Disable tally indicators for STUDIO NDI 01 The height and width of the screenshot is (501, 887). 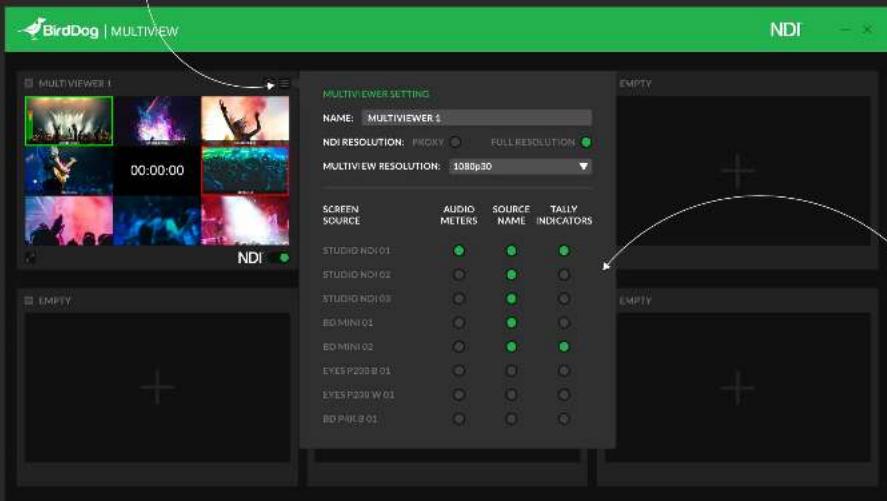(x=564, y=250)
